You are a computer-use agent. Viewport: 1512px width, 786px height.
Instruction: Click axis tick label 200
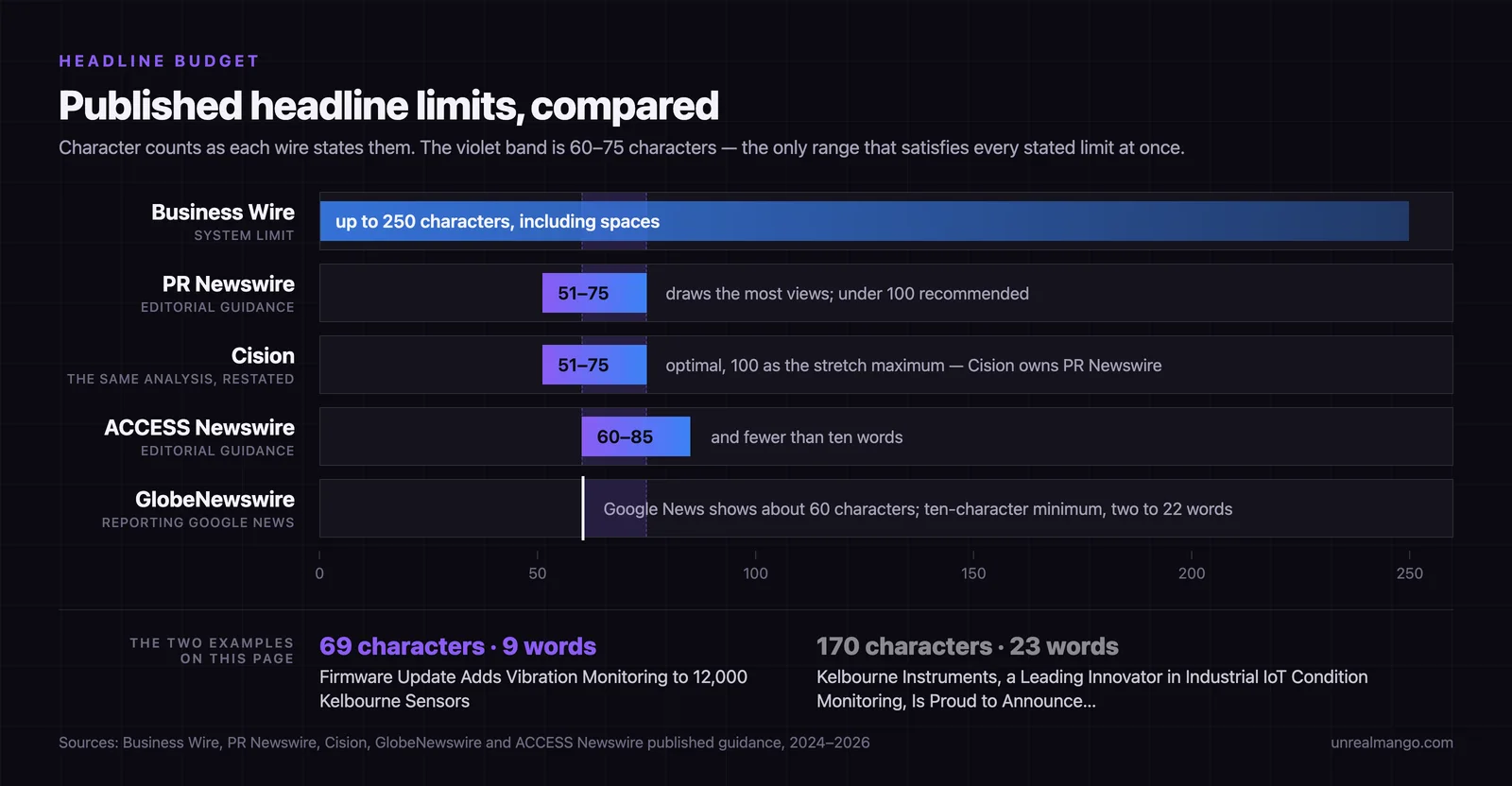click(x=1192, y=573)
